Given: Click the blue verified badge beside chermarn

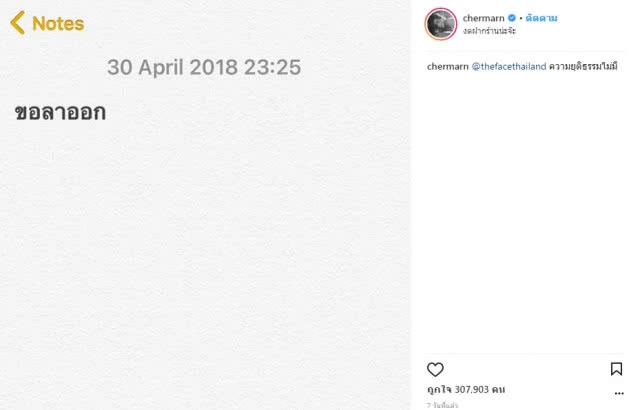Looking at the screenshot, I should pos(512,18).
